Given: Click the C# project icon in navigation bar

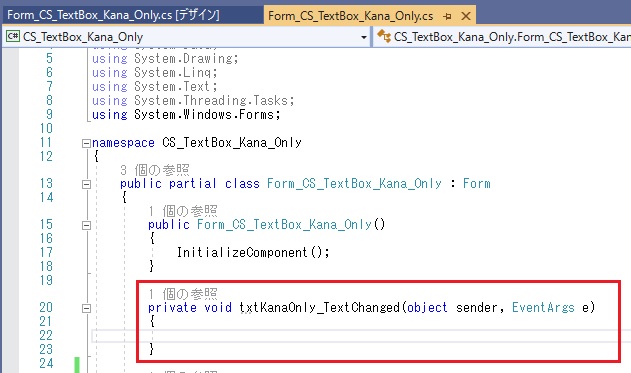Looking at the screenshot, I should pyautogui.click(x=13, y=37).
